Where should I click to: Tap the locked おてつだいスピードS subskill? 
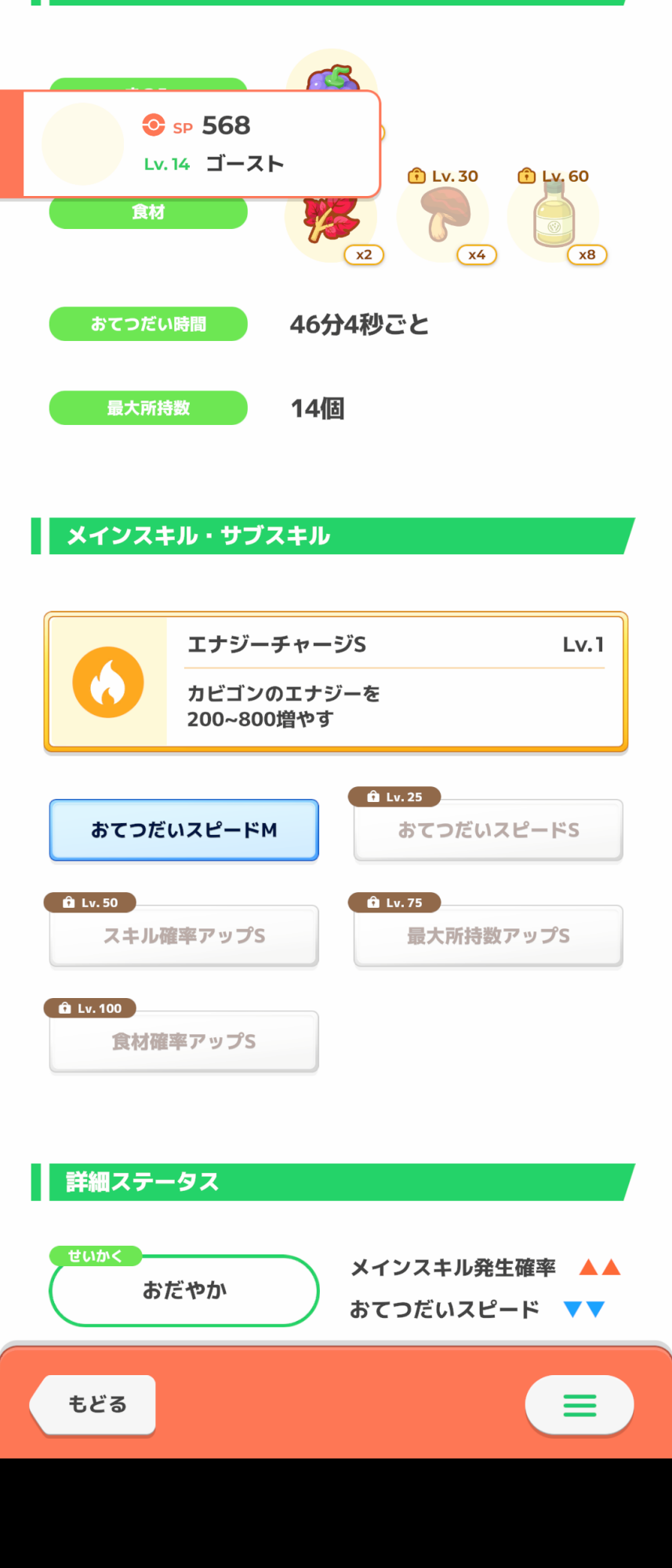click(488, 830)
